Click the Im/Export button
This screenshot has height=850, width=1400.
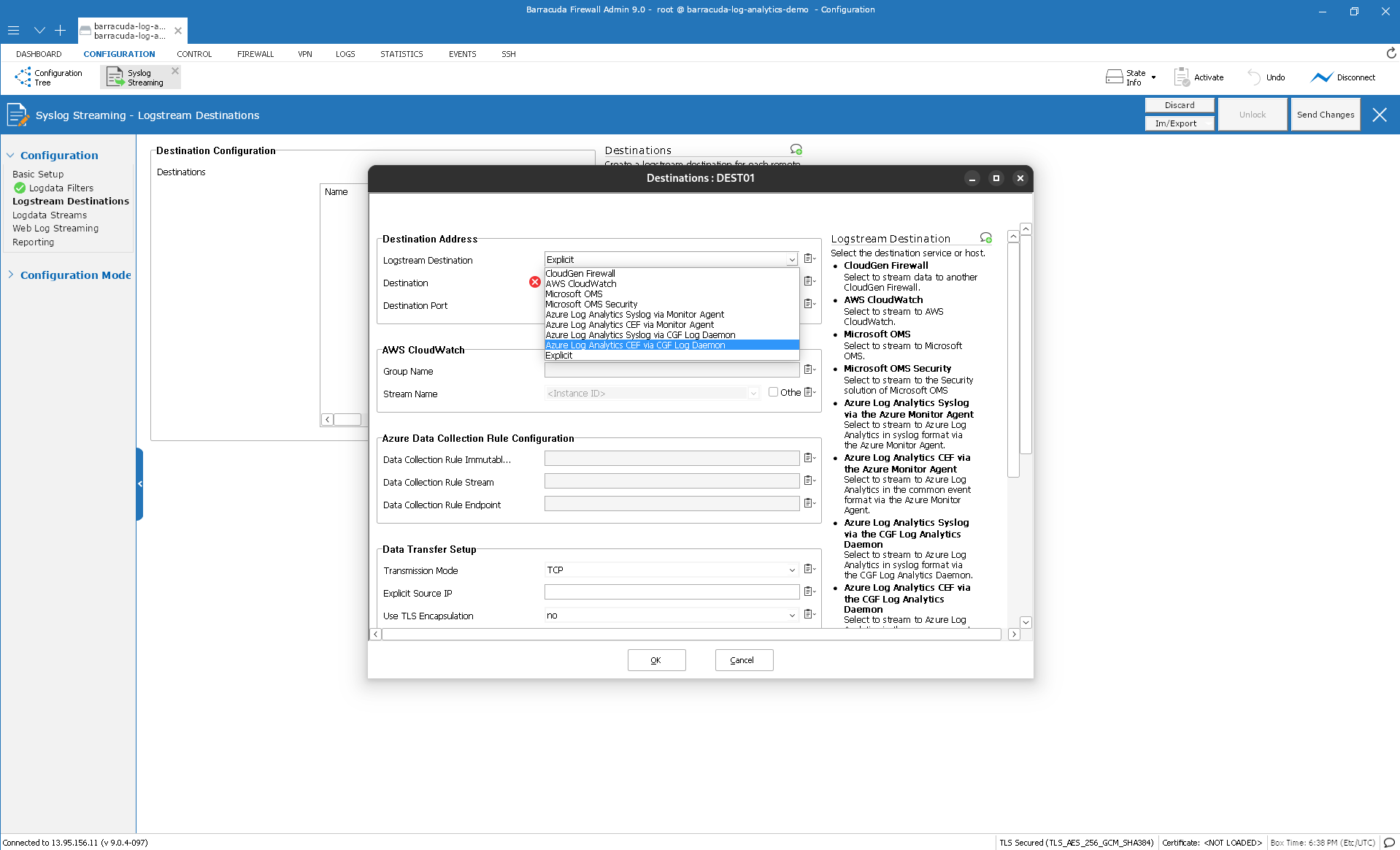(x=1180, y=123)
